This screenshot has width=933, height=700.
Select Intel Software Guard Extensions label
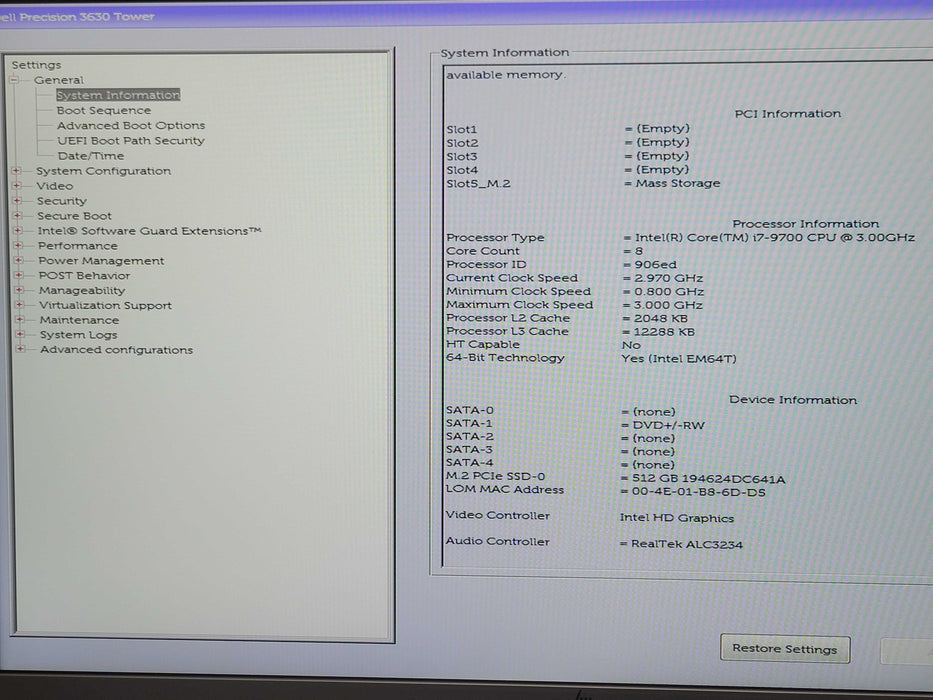point(149,231)
